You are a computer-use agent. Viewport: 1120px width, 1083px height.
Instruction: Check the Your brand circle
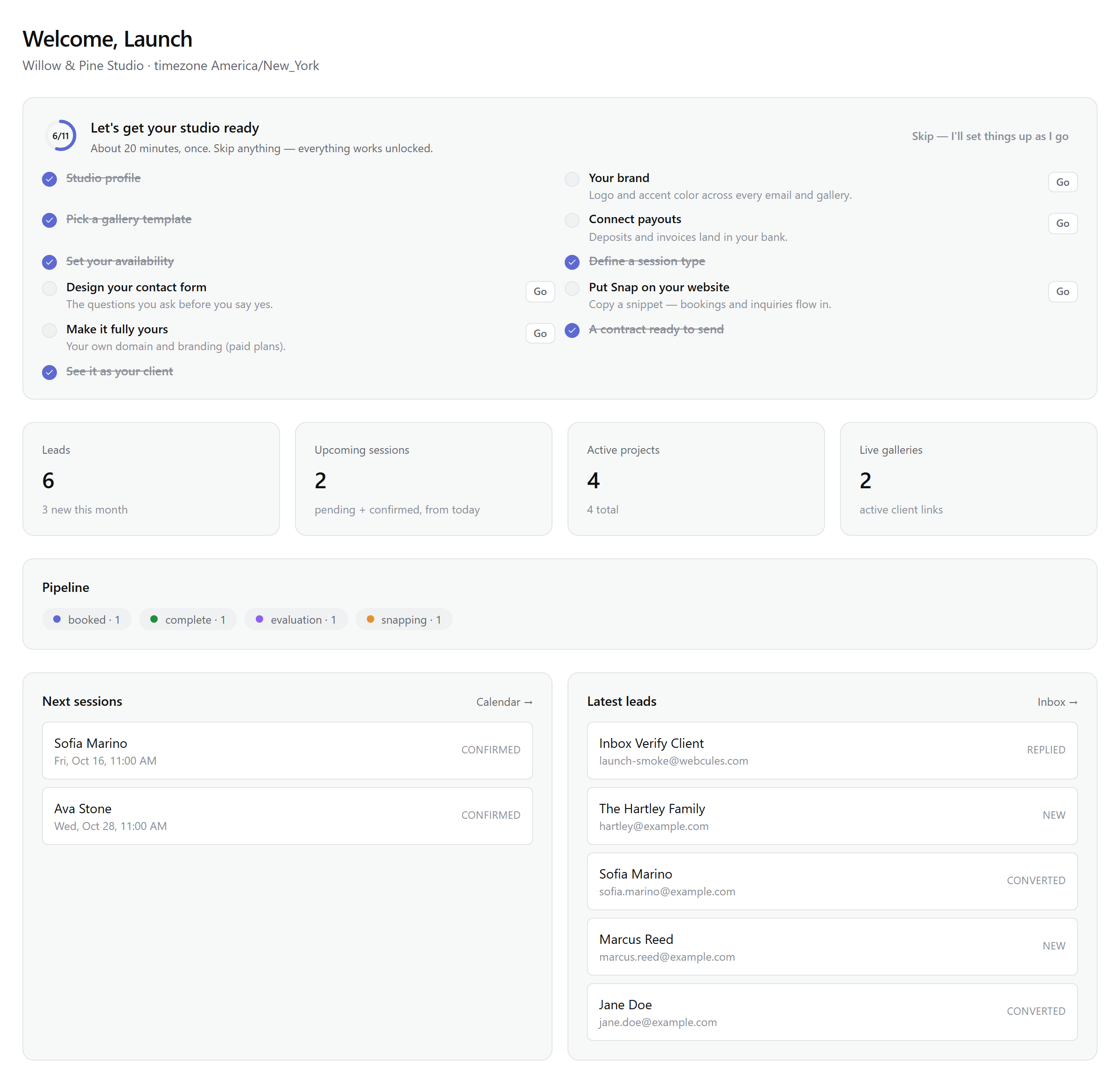(x=572, y=179)
